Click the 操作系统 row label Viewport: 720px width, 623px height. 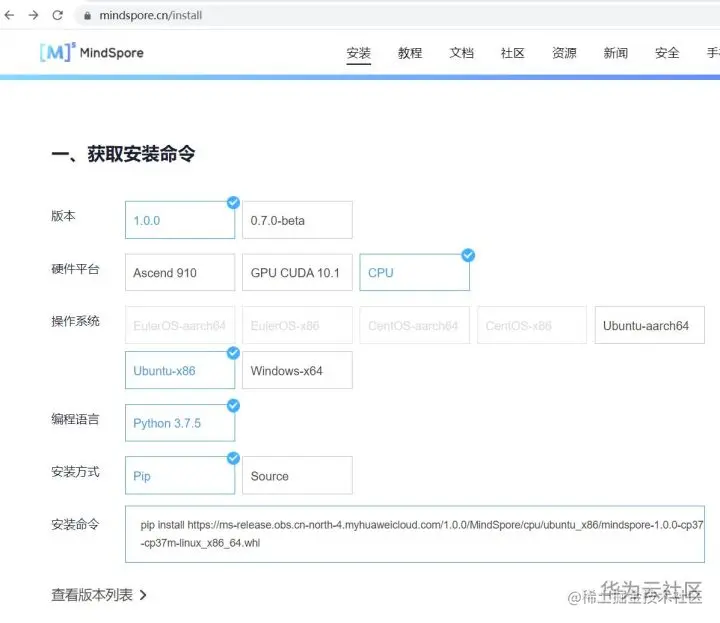[x=75, y=321]
